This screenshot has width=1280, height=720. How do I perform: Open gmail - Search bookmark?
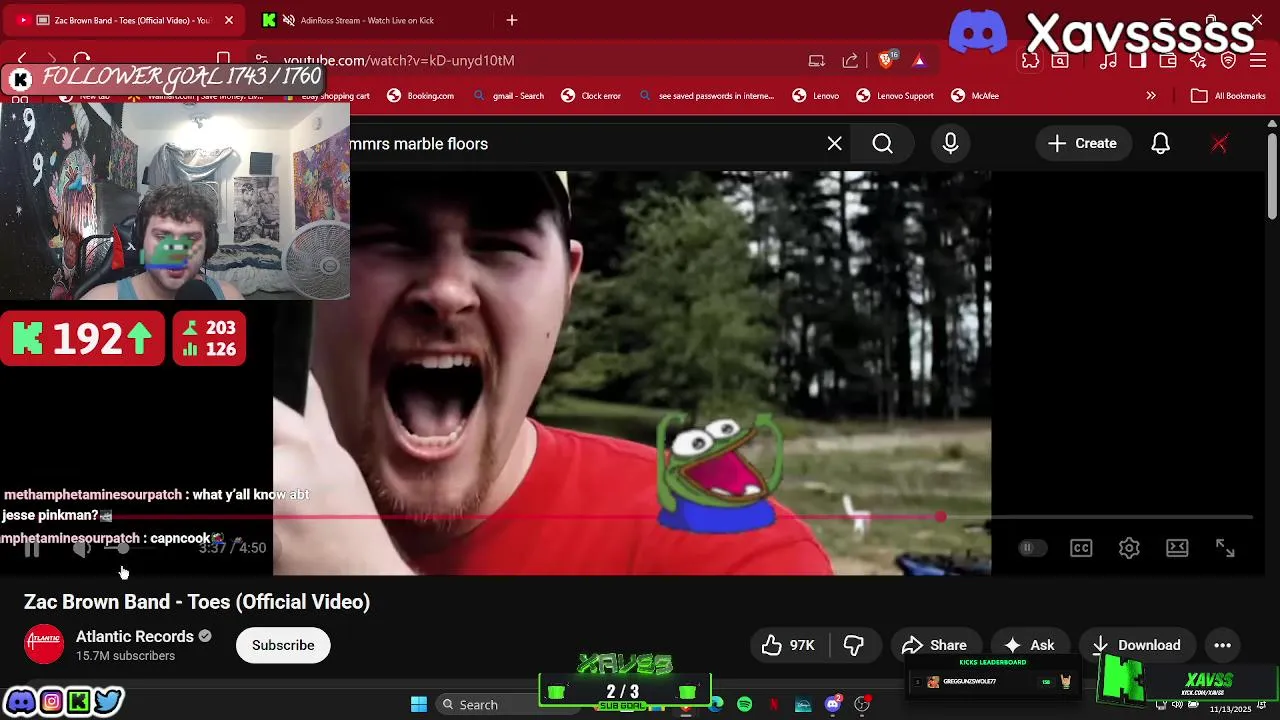508,96
